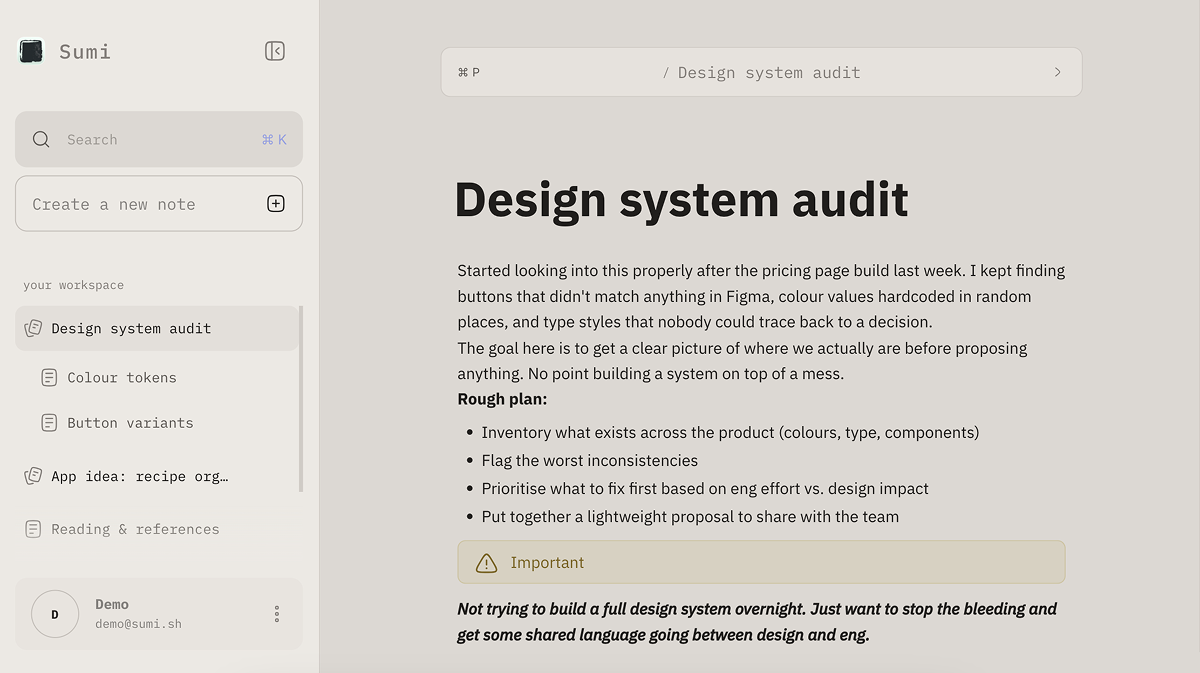
Task: Click the Sumi app logo icon
Action: (x=32, y=51)
